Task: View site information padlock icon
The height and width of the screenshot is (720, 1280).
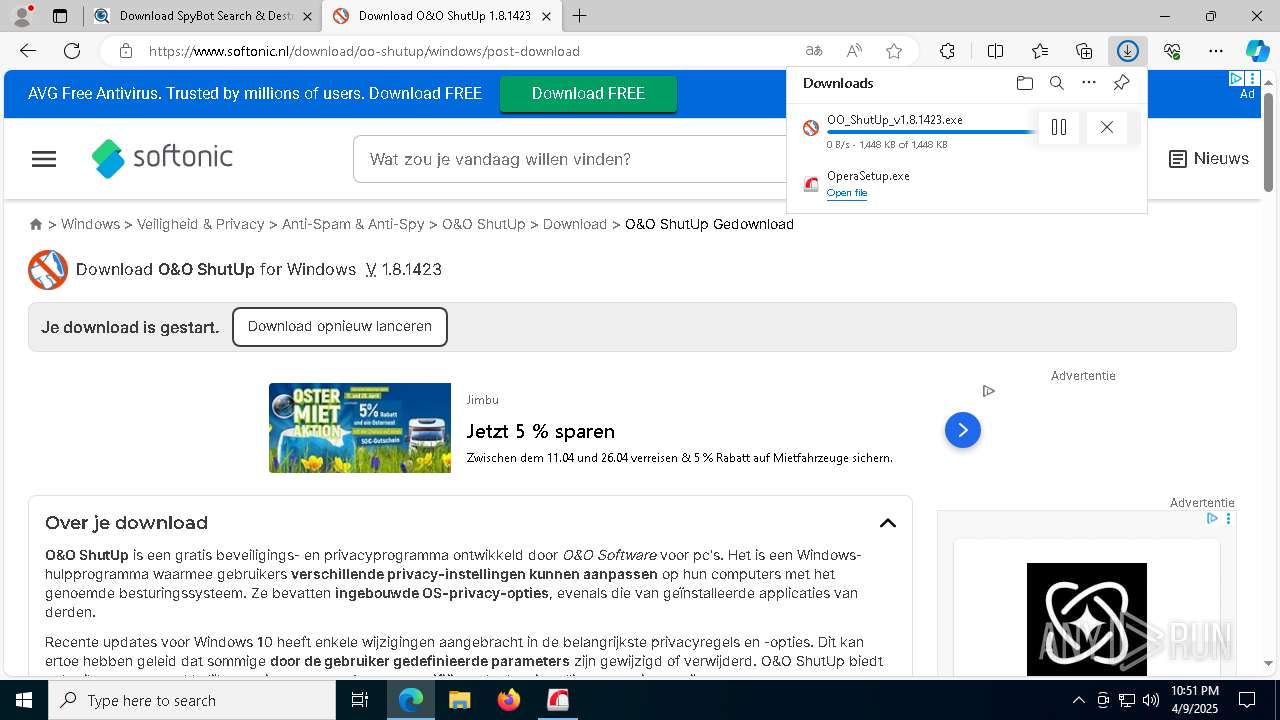Action: 126,51
